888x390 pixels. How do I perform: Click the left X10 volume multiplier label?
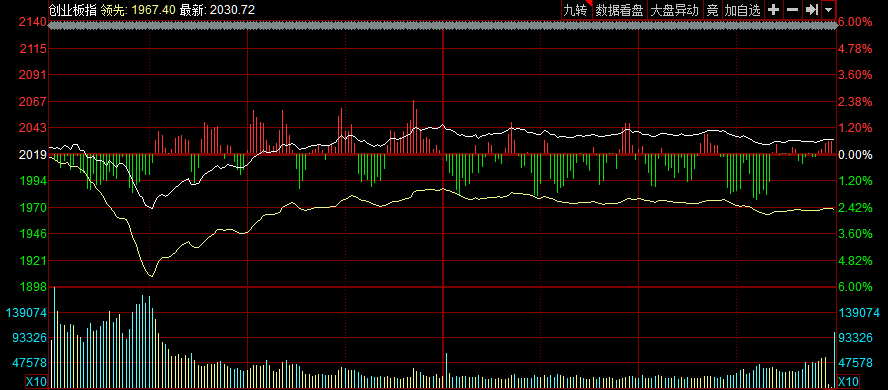click(x=36, y=381)
